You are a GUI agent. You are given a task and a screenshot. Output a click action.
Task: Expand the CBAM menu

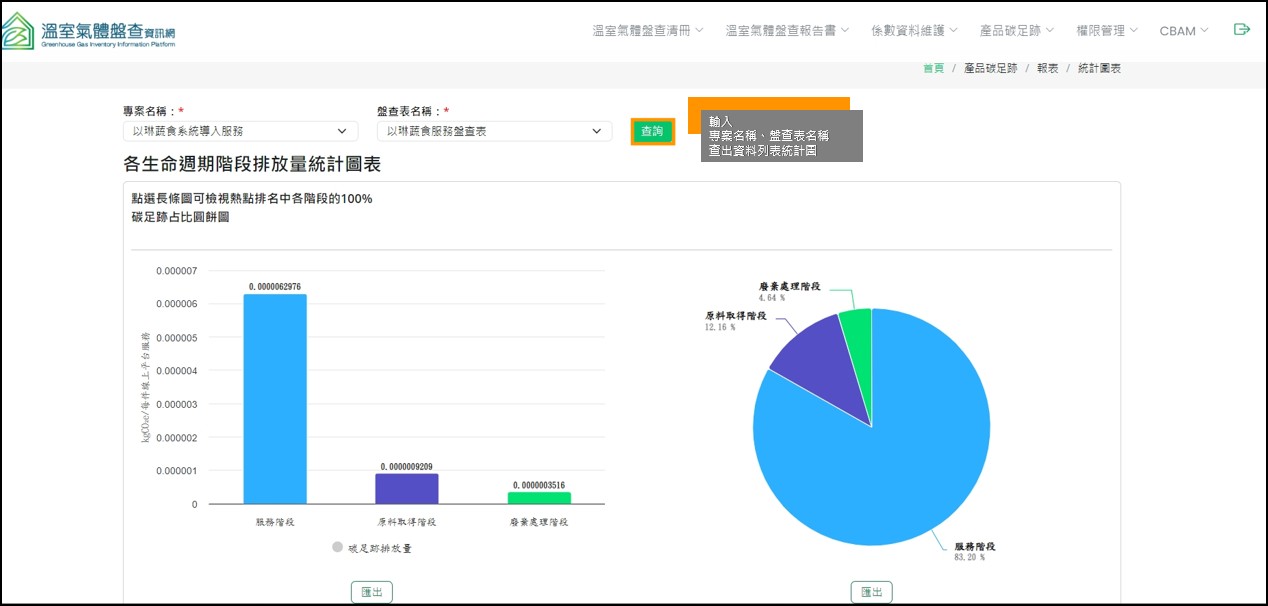(x=1184, y=31)
